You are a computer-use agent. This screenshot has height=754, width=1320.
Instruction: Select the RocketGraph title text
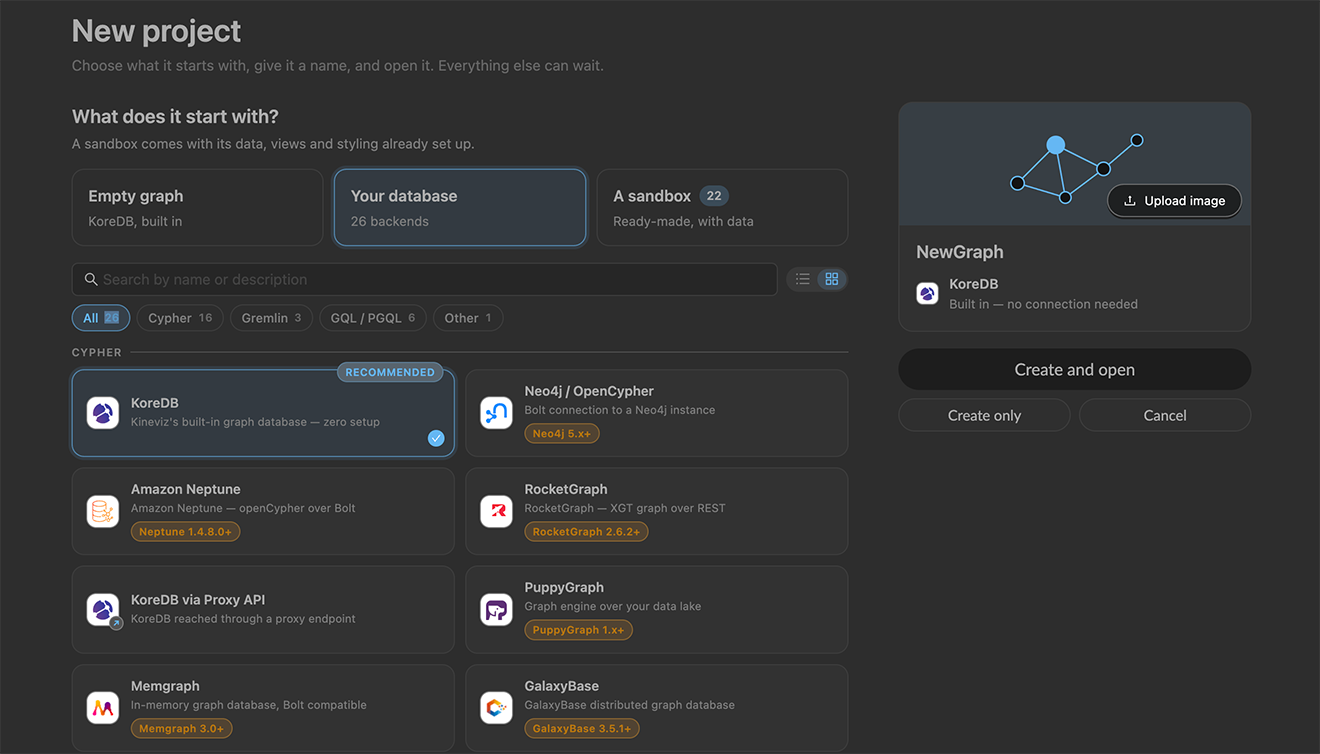(566, 489)
